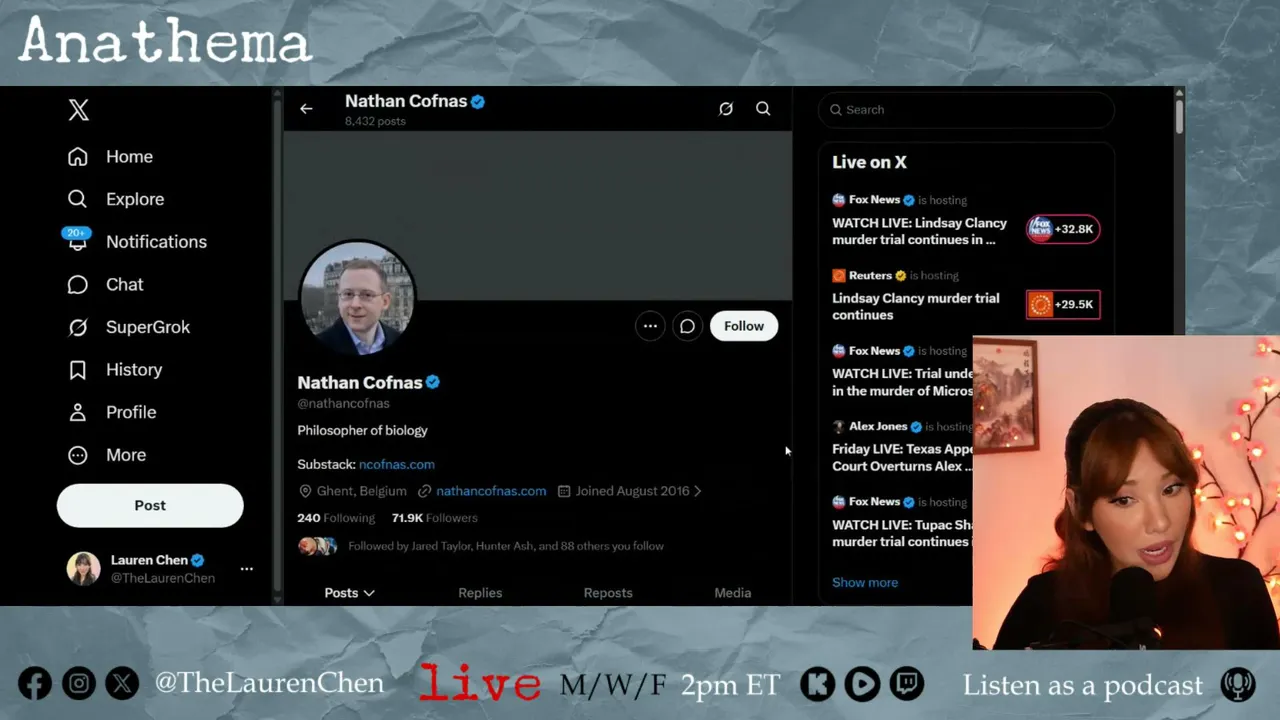Follow Nathan Cofnas

click(x=744, y=326)
